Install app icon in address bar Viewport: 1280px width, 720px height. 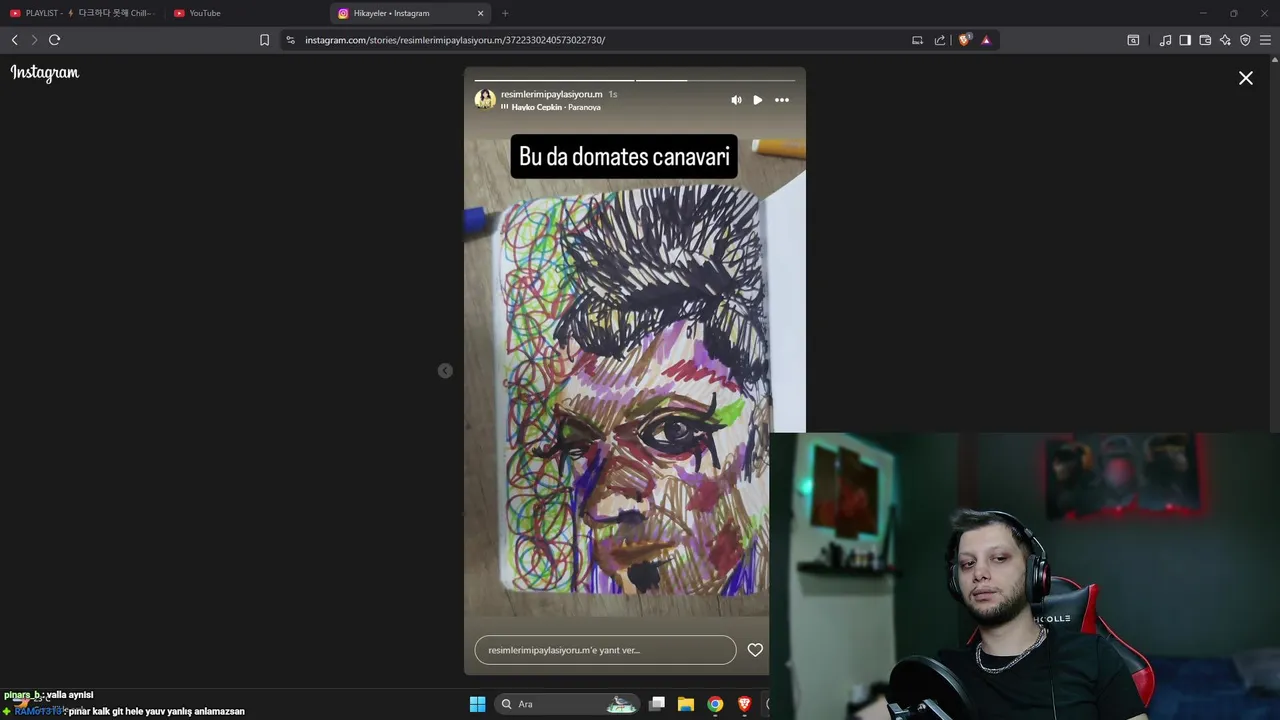pyautogui.click(x=917, y=40)
